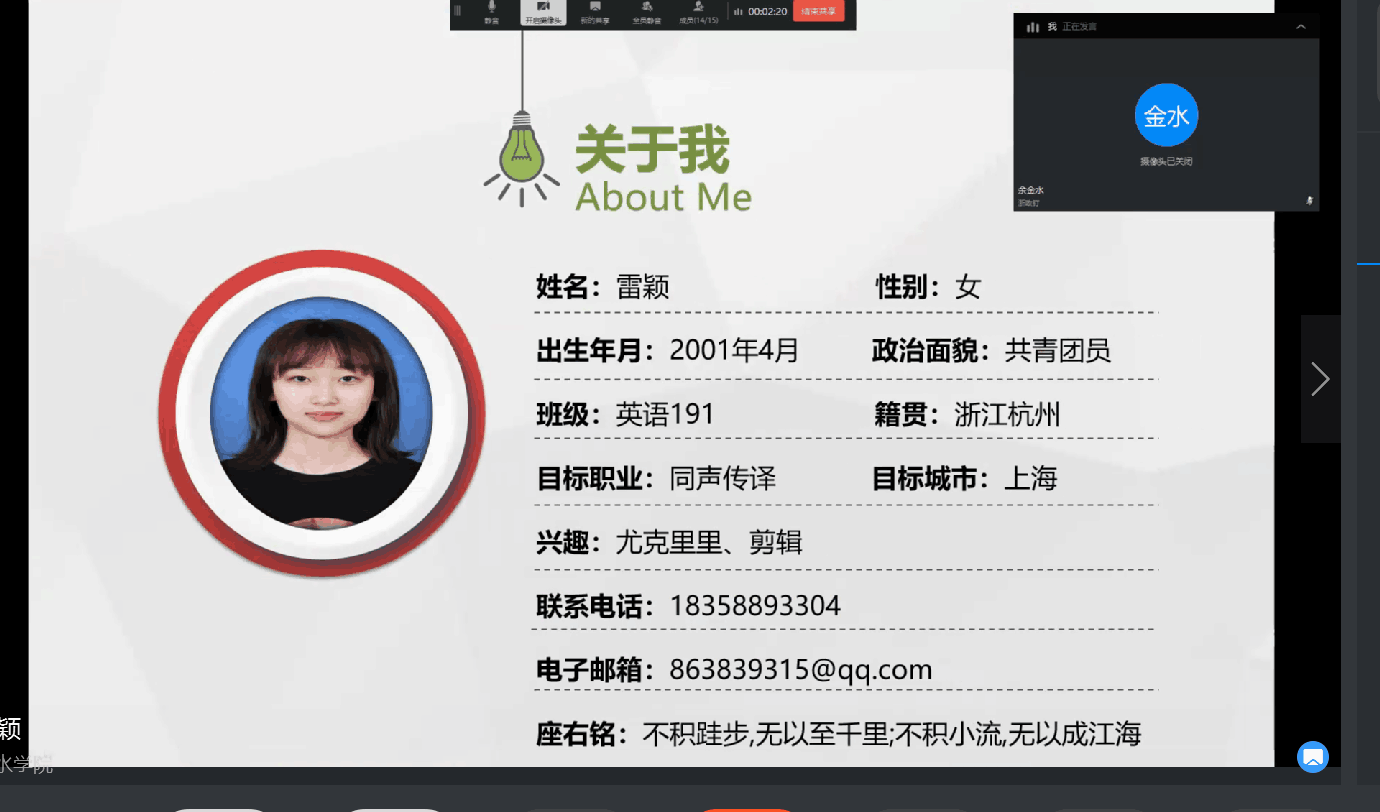
Task: Open the blue chat bubble button
Action: coord(1312,757)
